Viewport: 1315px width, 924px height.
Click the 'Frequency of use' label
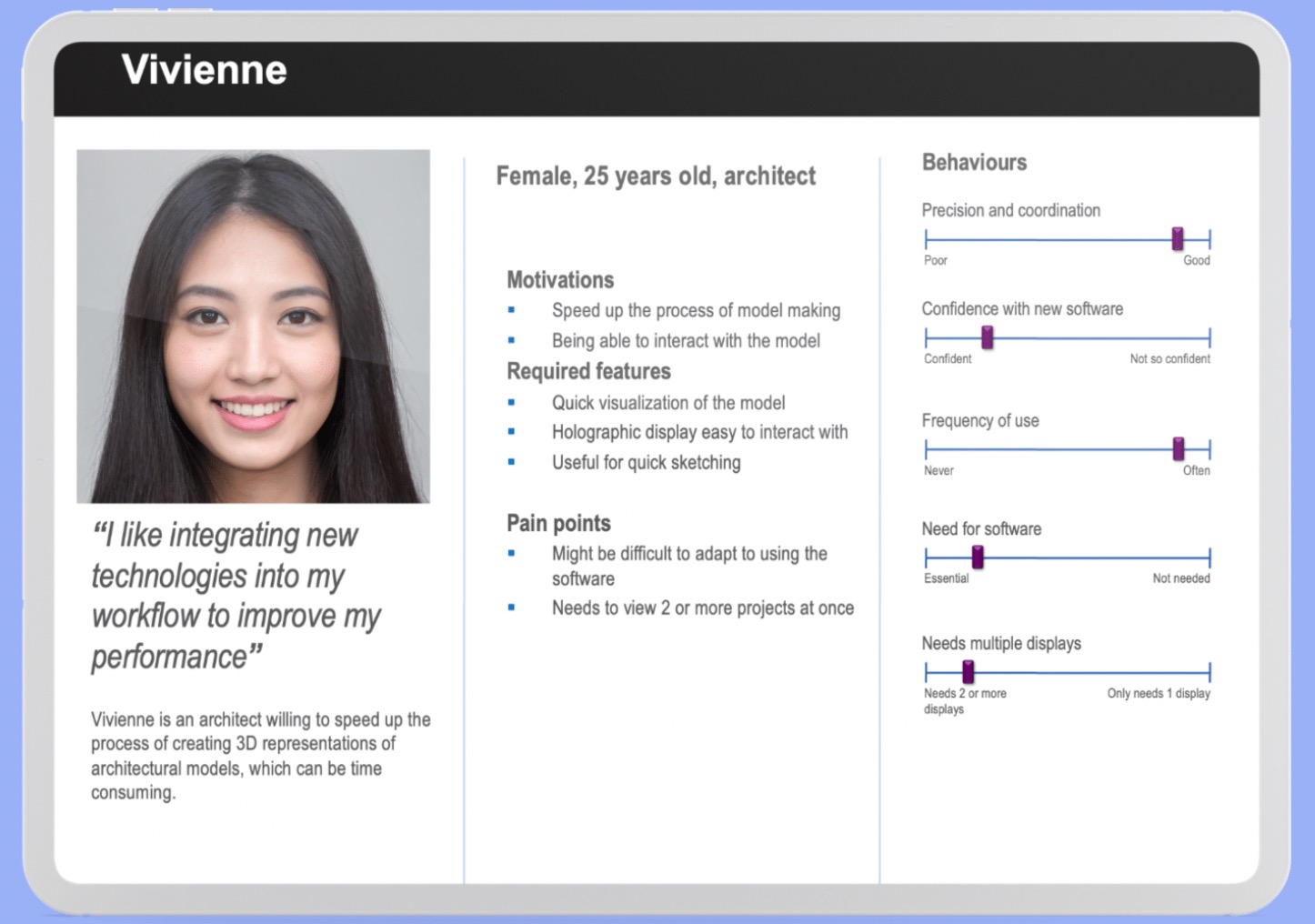[x=979, y=420]
